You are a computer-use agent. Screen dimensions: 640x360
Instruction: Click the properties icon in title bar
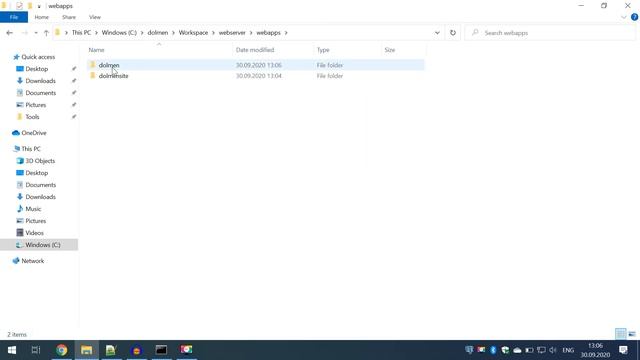[19, 6]
